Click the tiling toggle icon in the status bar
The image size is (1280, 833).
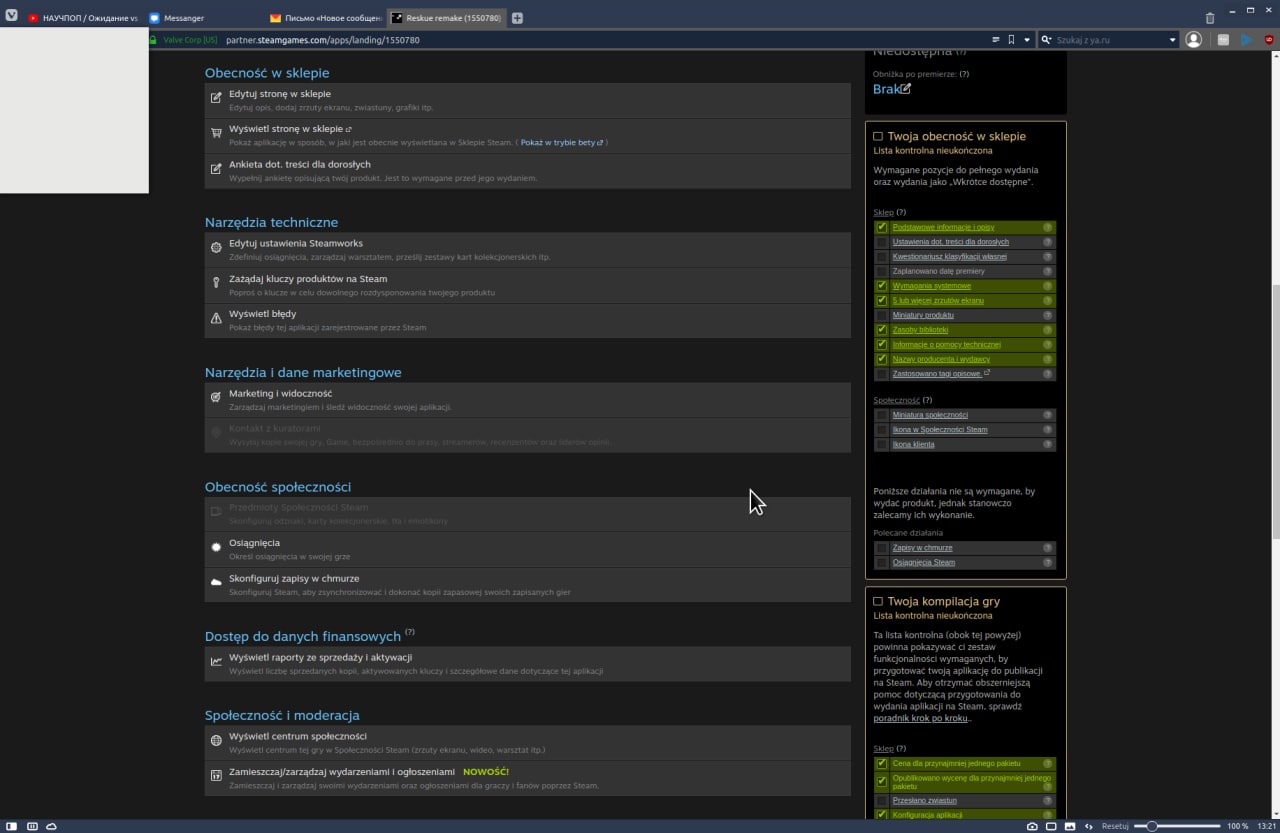(1051, 826)
